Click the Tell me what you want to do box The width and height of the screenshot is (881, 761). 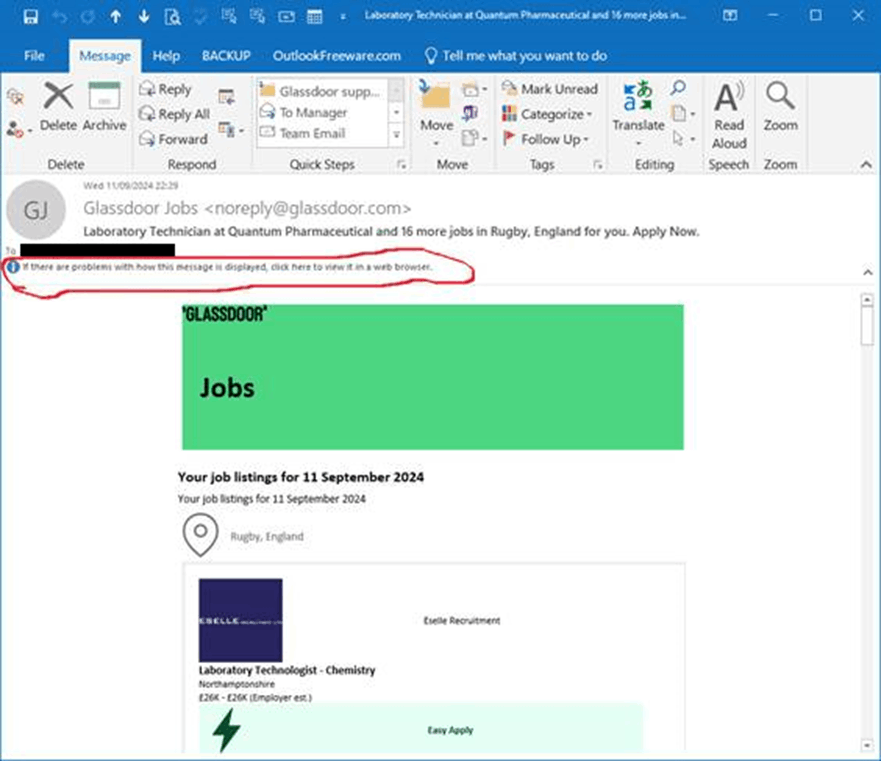tap(516, 56)
